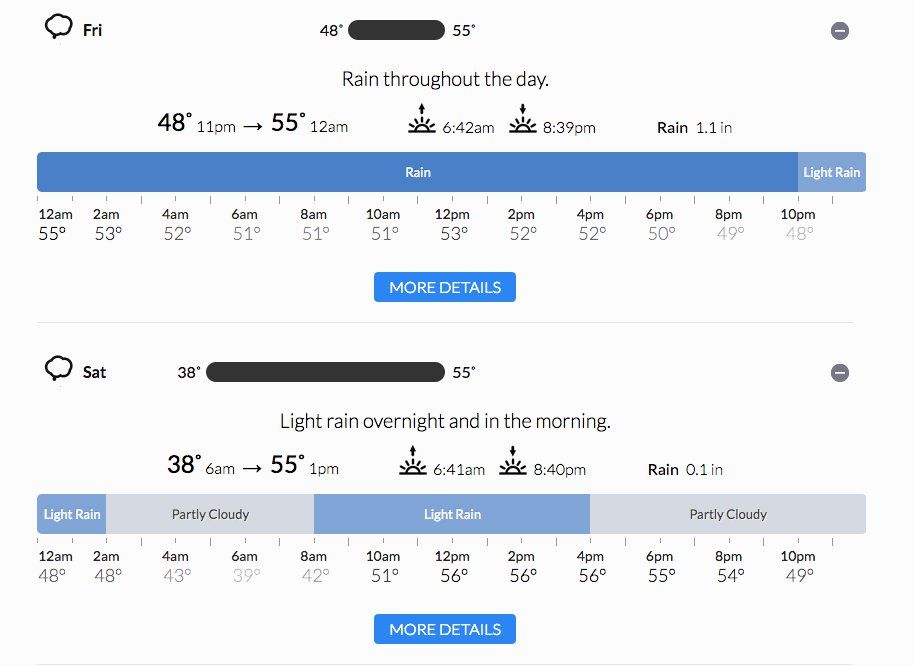This screenshot has width=913, height=666.
Task: Open More Details for Friday
Action: click(x=445, y=287)
